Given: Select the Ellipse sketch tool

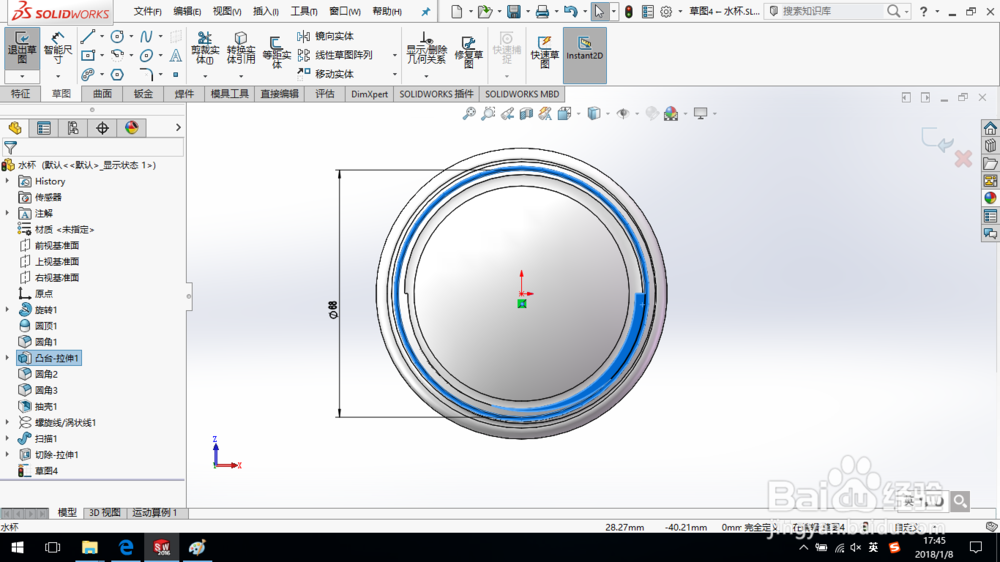Looking at the screenshot, I should pos(146,55).
